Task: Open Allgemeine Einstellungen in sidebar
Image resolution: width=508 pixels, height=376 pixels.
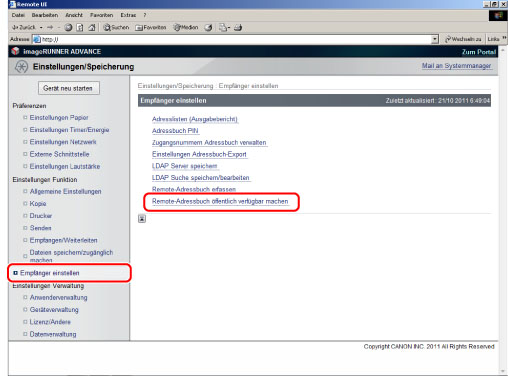Action: (x=65, y=192)
